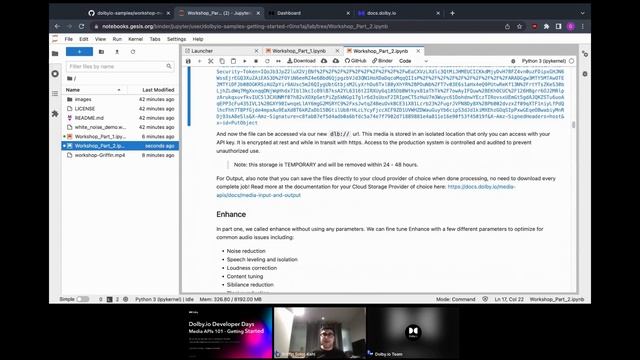Click the second cloud icon before GitHub
This screenshot has height=360, width=640.
(x=336, y=61)
